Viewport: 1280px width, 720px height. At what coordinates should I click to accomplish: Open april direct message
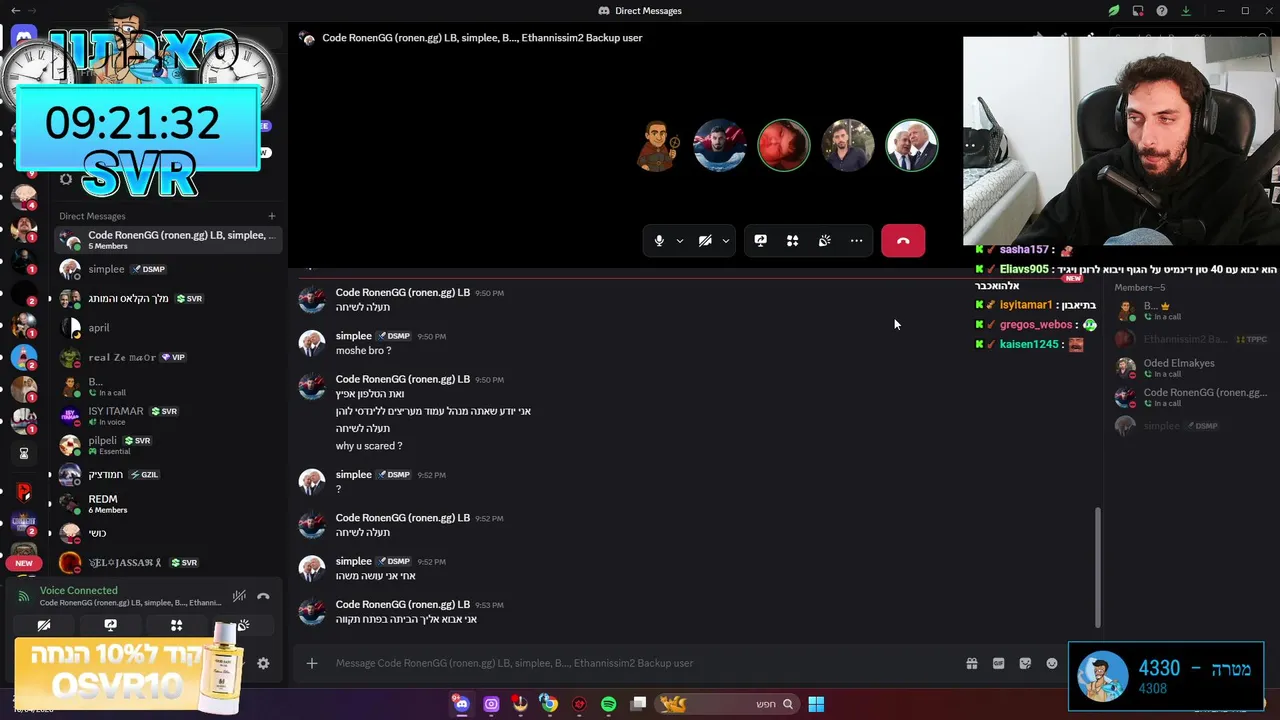pyautogui.click(x=168, y=328)
